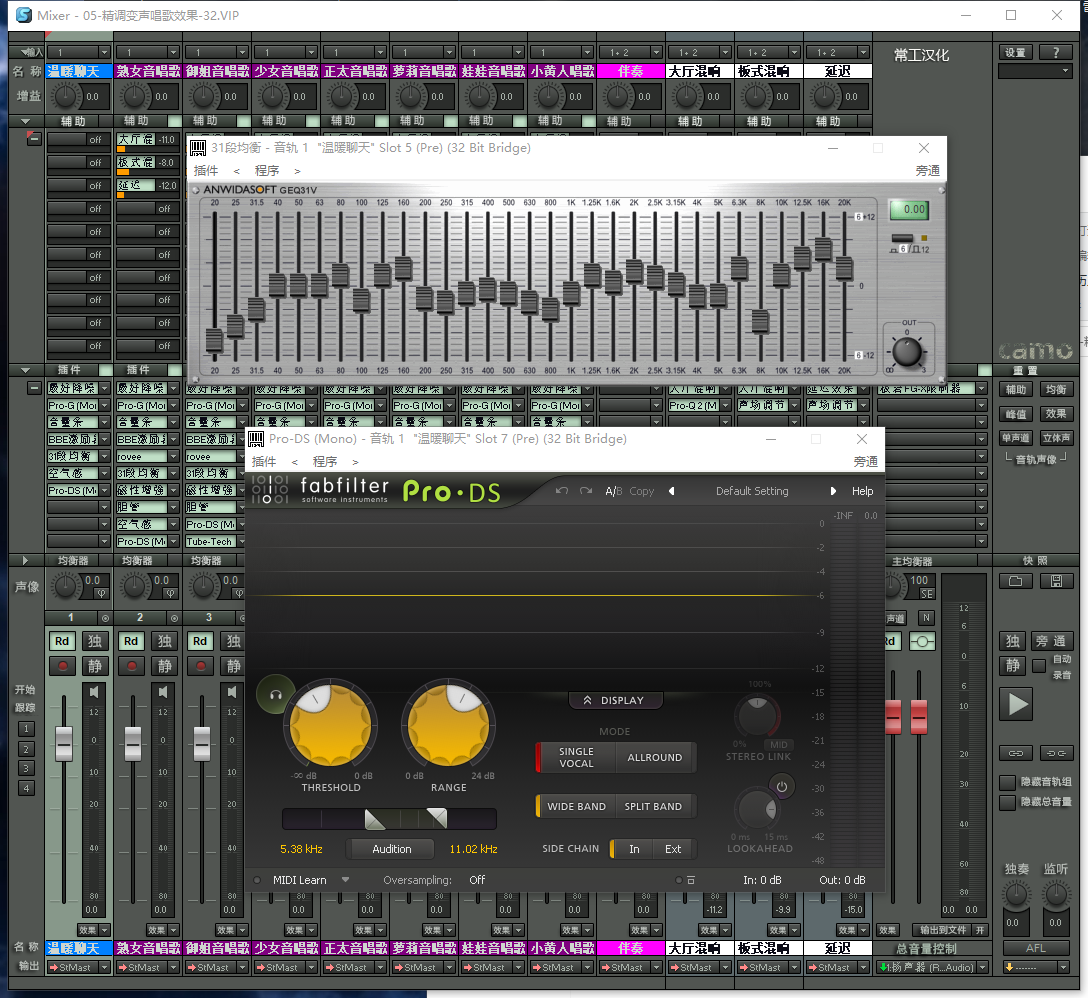Select Wide Band processing in Pro-DS
Screen dimensions: 1088x998
[x=576, y=806]
